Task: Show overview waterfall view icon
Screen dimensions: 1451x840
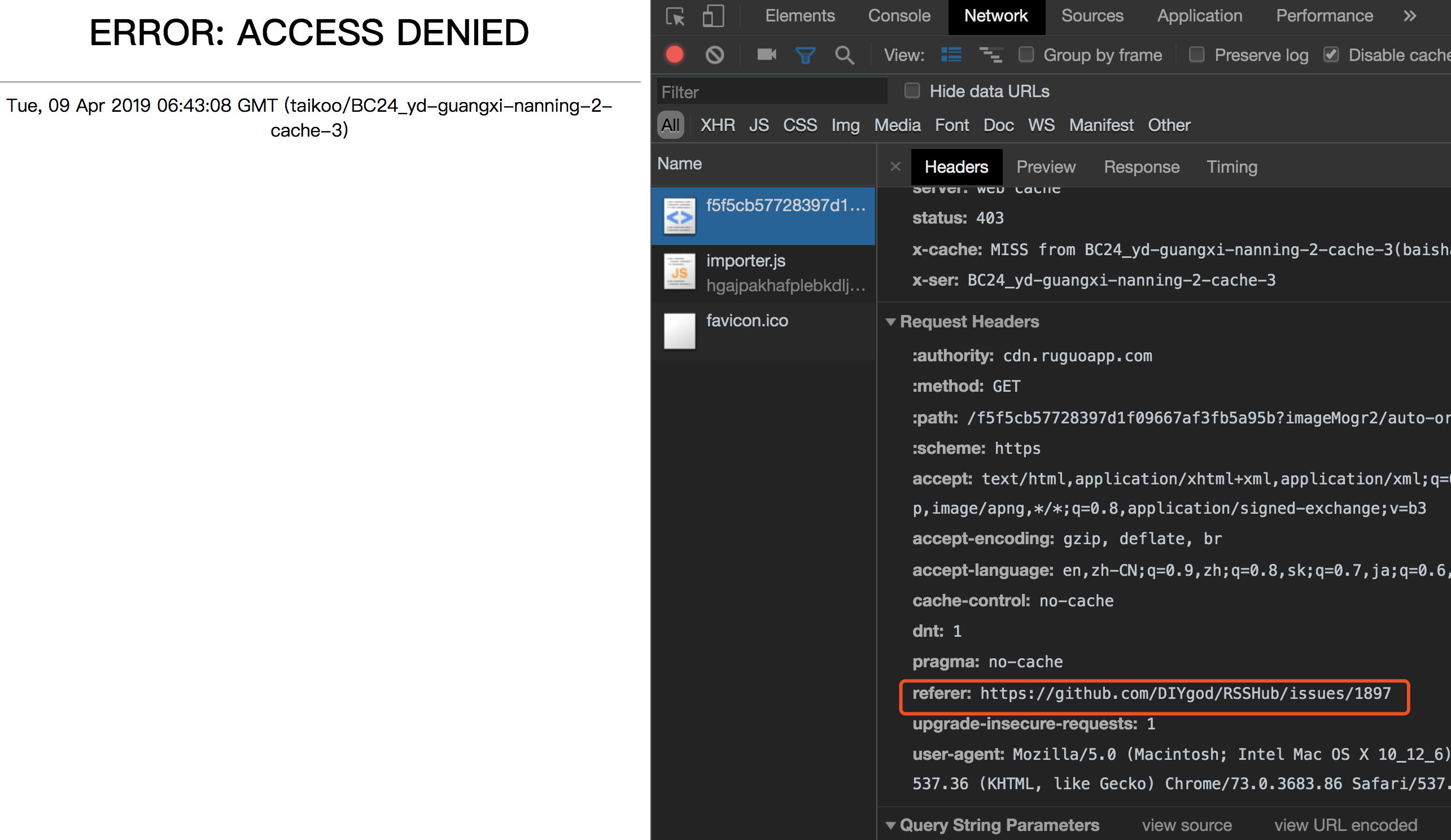Action: click(x=990, y=55)
